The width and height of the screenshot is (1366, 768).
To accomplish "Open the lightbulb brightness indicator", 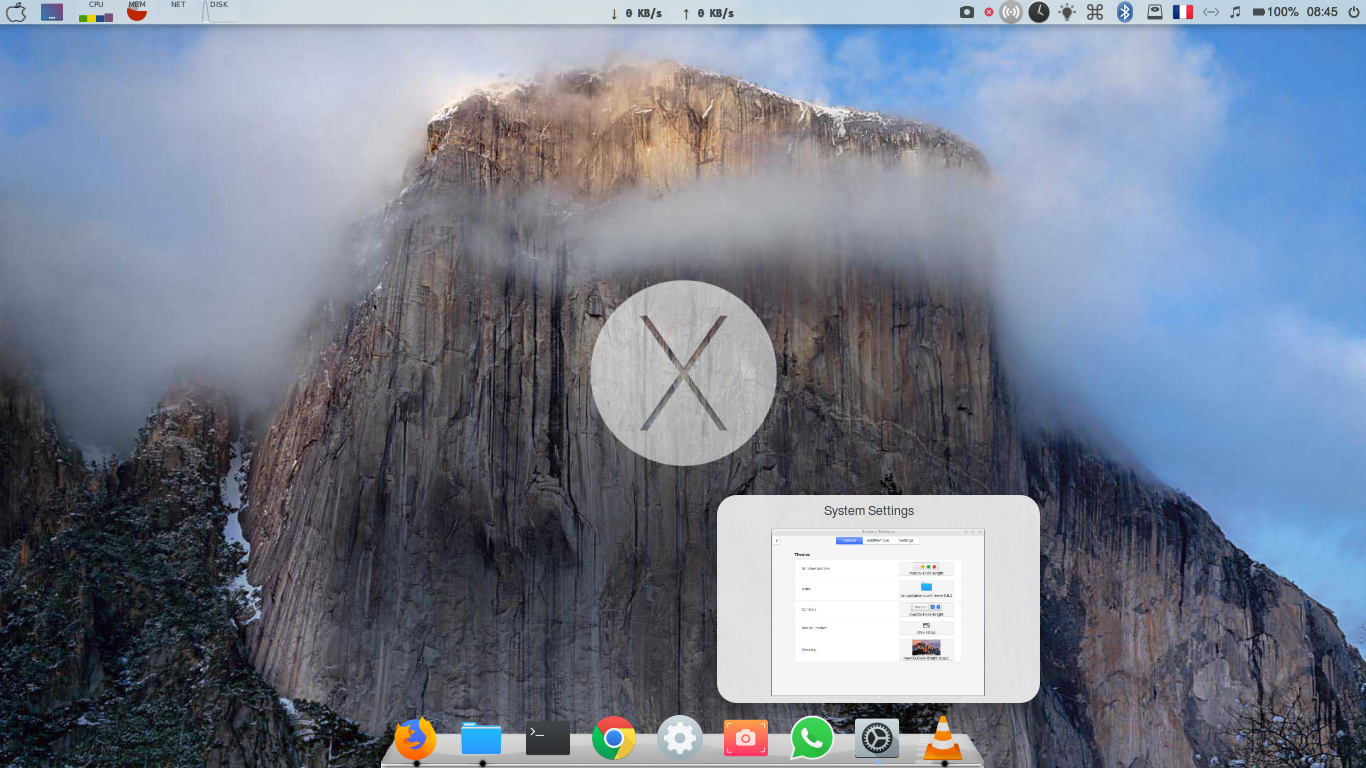I will click(x=1067, y=12).
